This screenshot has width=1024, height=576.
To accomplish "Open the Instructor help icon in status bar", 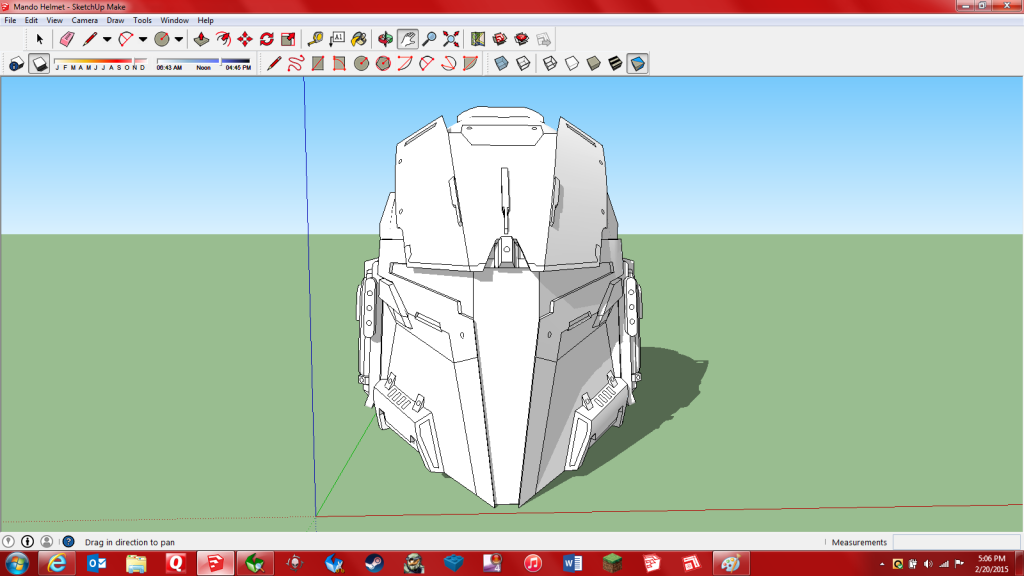I will click(x=68, y=541).
